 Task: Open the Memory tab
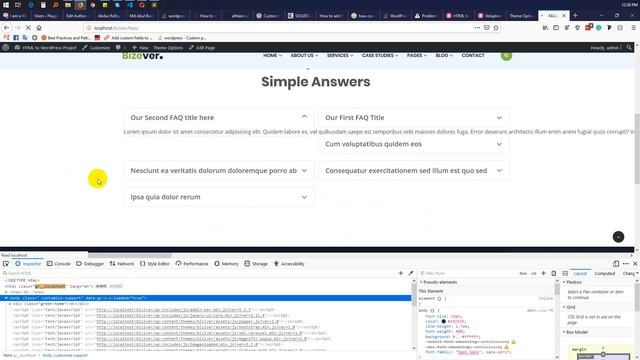(x=226, y=264)
